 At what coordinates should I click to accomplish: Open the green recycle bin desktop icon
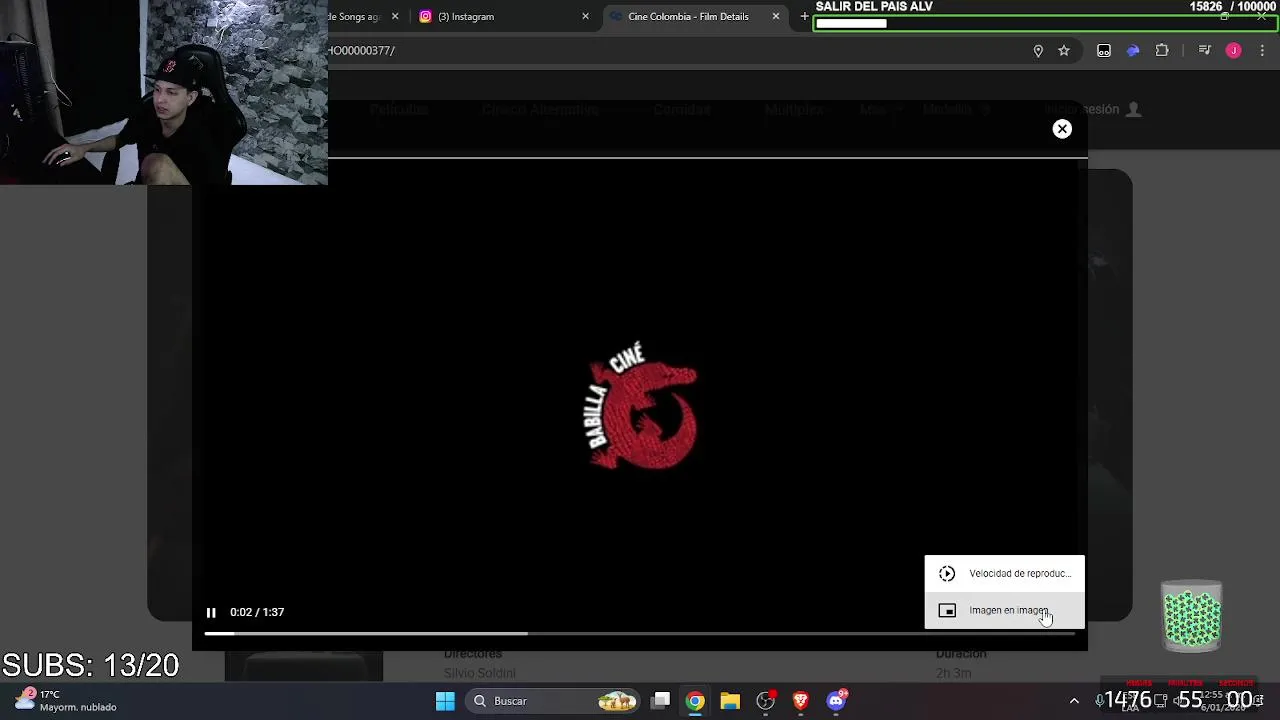[x=1192, y=614]
